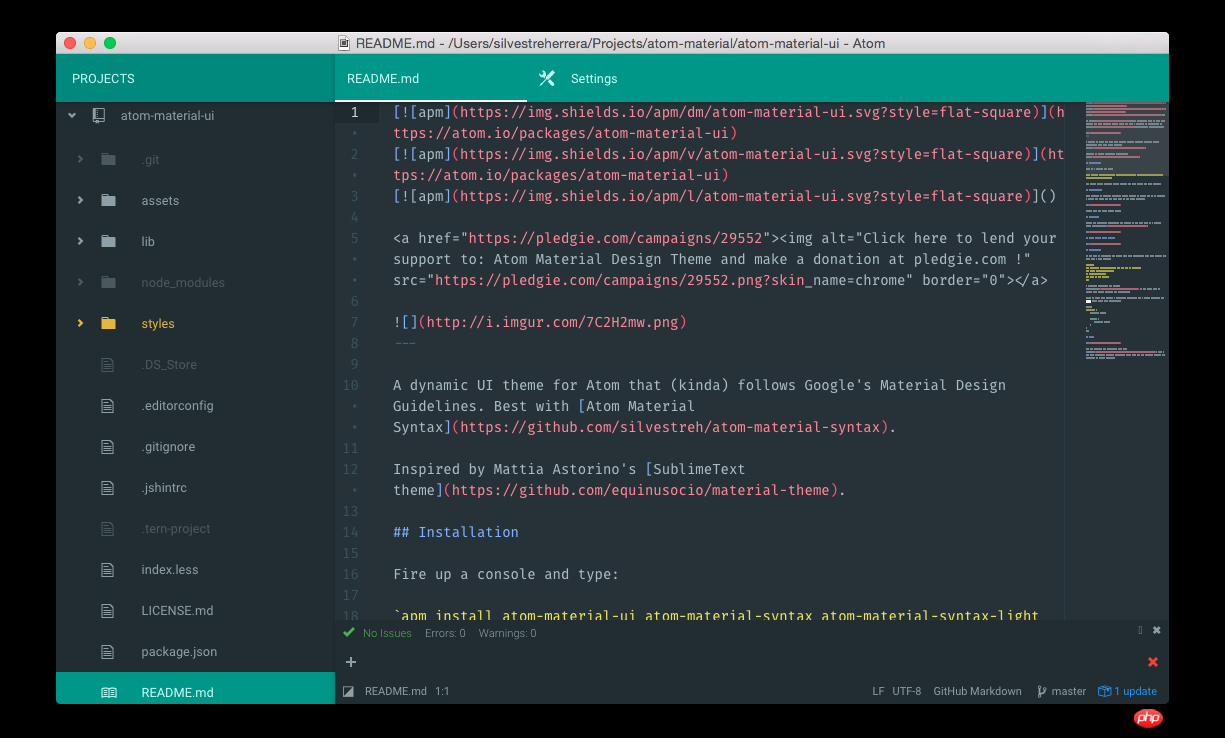This screenshot has height=738, width=1225.
Task: Click the .editorconfig file icon
Action: pos(108,405)
